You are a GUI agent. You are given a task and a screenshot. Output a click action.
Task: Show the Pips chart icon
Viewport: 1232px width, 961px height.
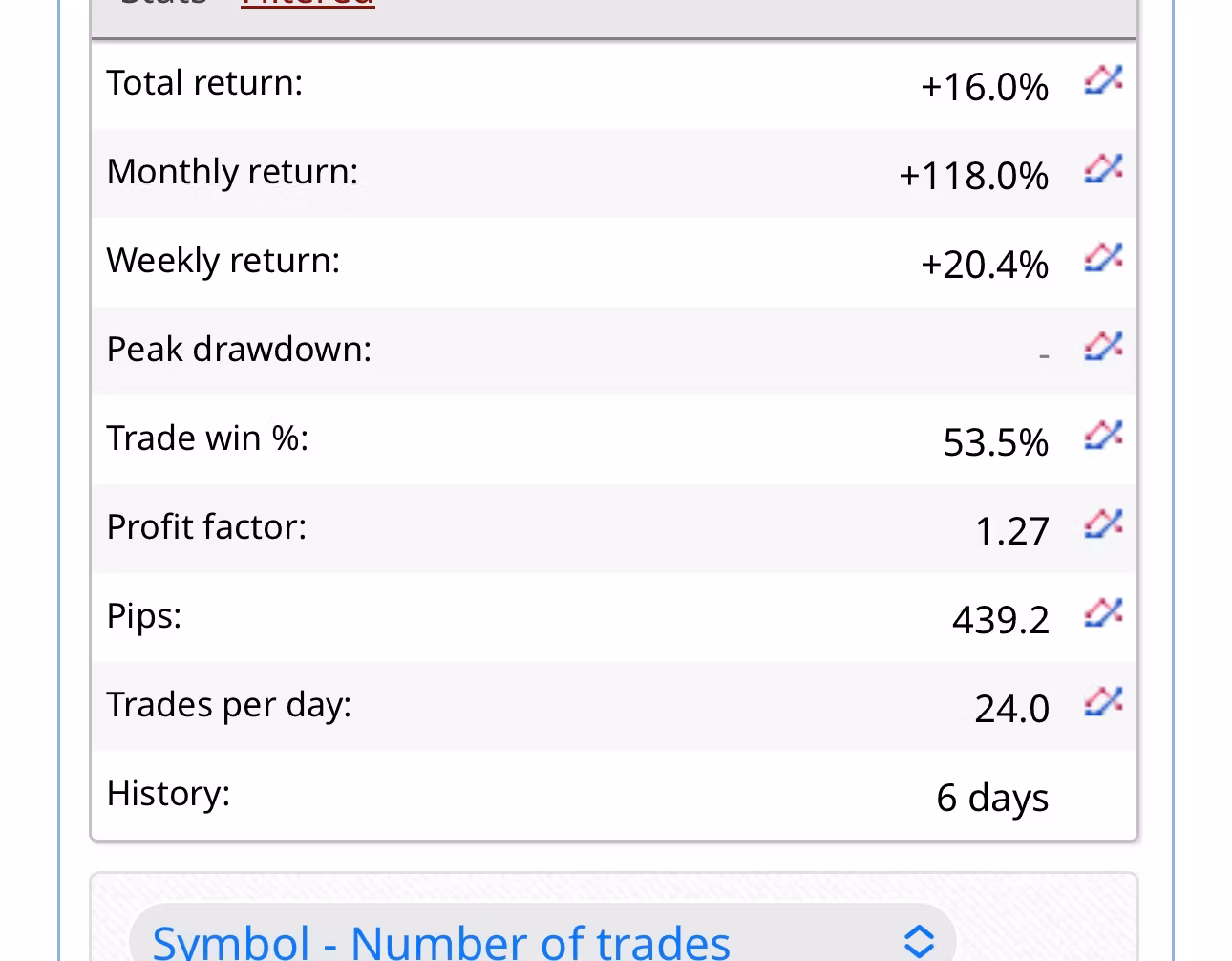pyautogui.click(x=1103, y=613)
